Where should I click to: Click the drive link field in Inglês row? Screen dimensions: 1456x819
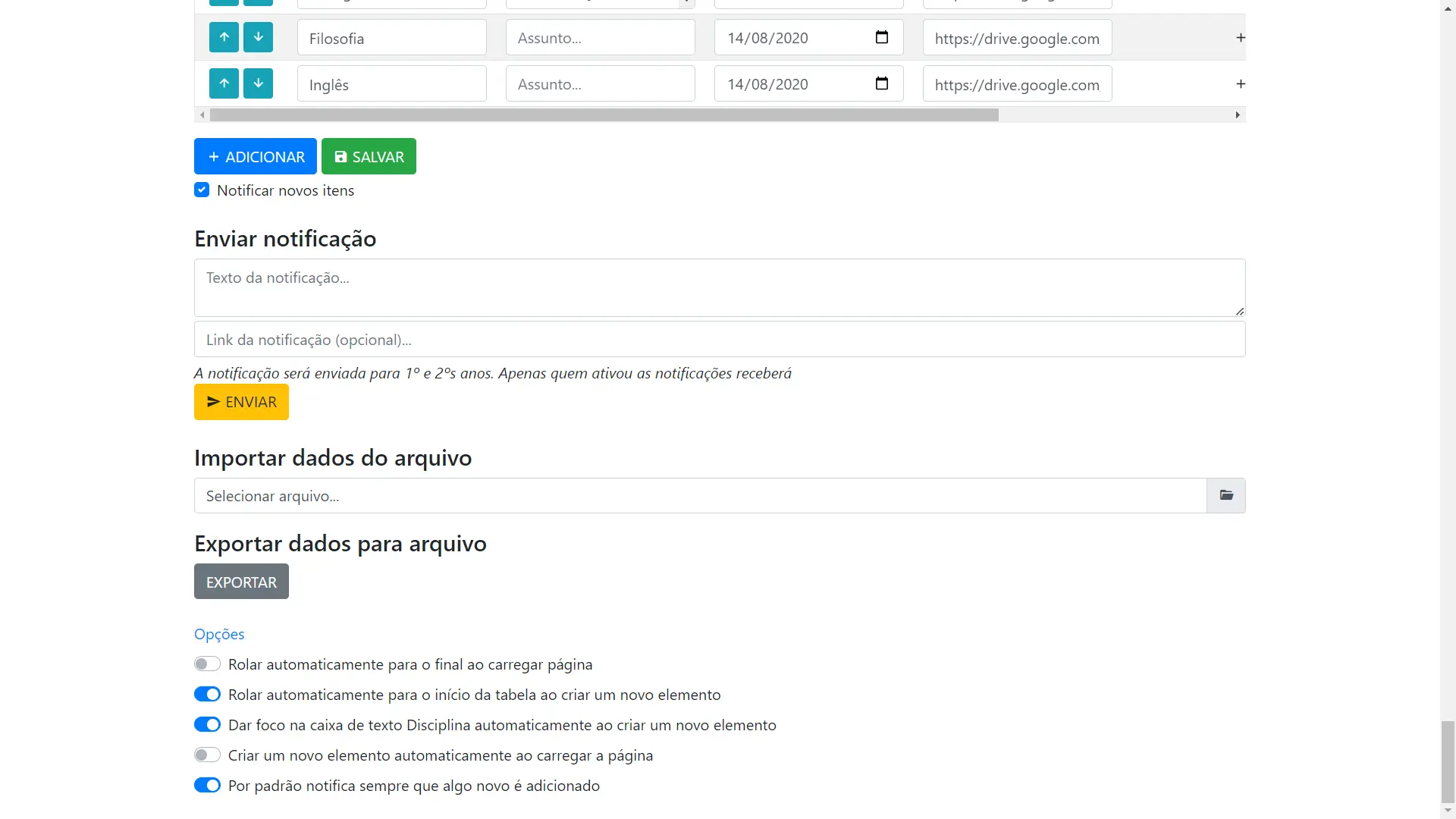point(1018,83)
